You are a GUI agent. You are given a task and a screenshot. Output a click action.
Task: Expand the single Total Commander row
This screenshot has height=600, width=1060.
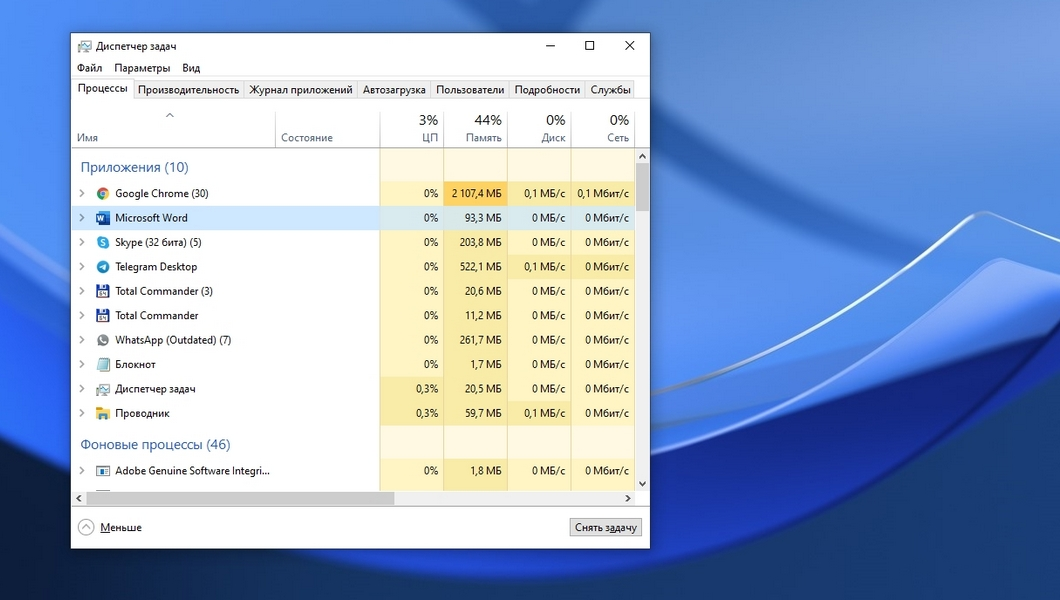coord(82,315)
